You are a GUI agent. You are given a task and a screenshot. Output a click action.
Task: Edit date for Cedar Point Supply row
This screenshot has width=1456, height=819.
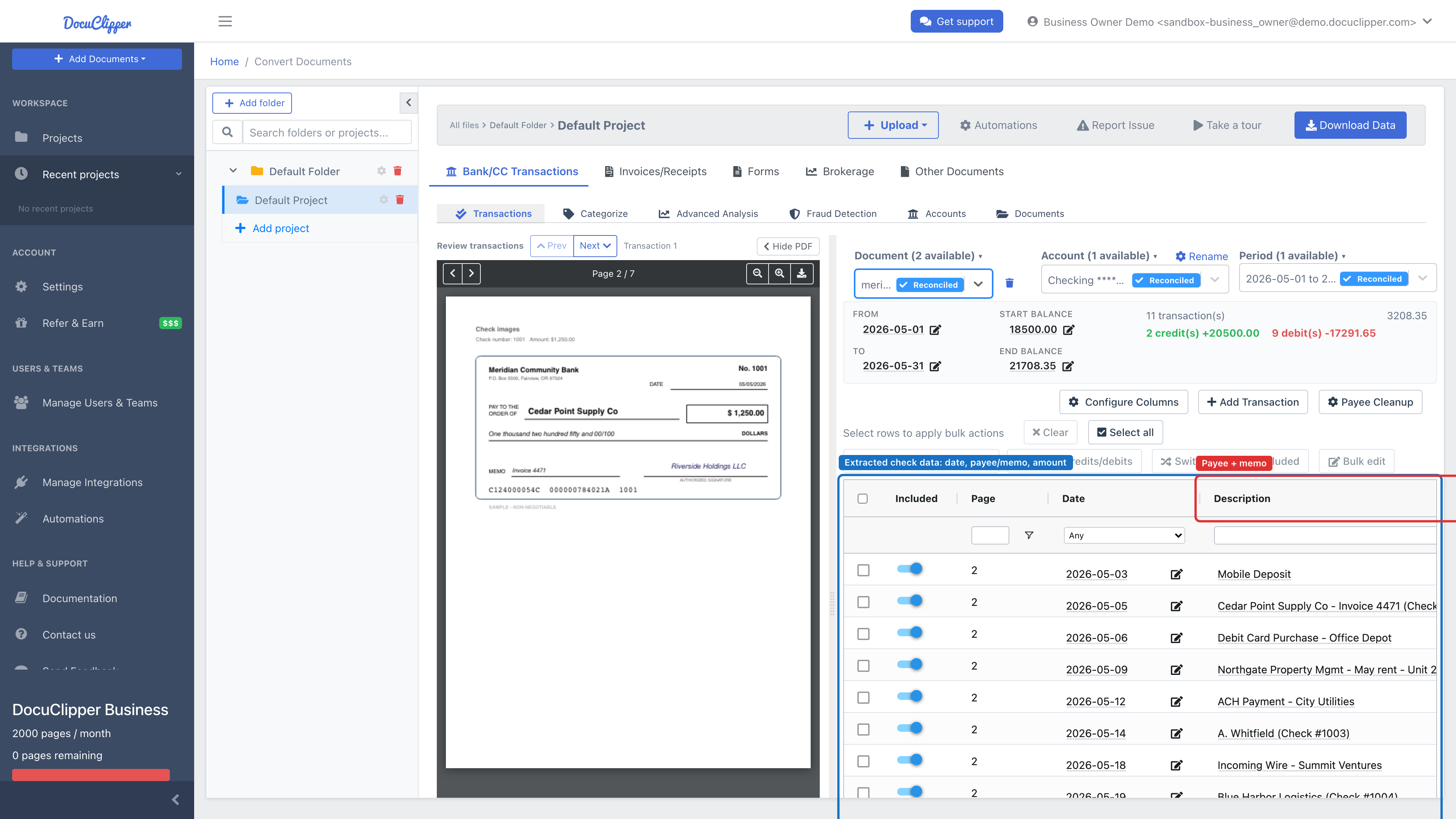click(x=1176, y=606)
